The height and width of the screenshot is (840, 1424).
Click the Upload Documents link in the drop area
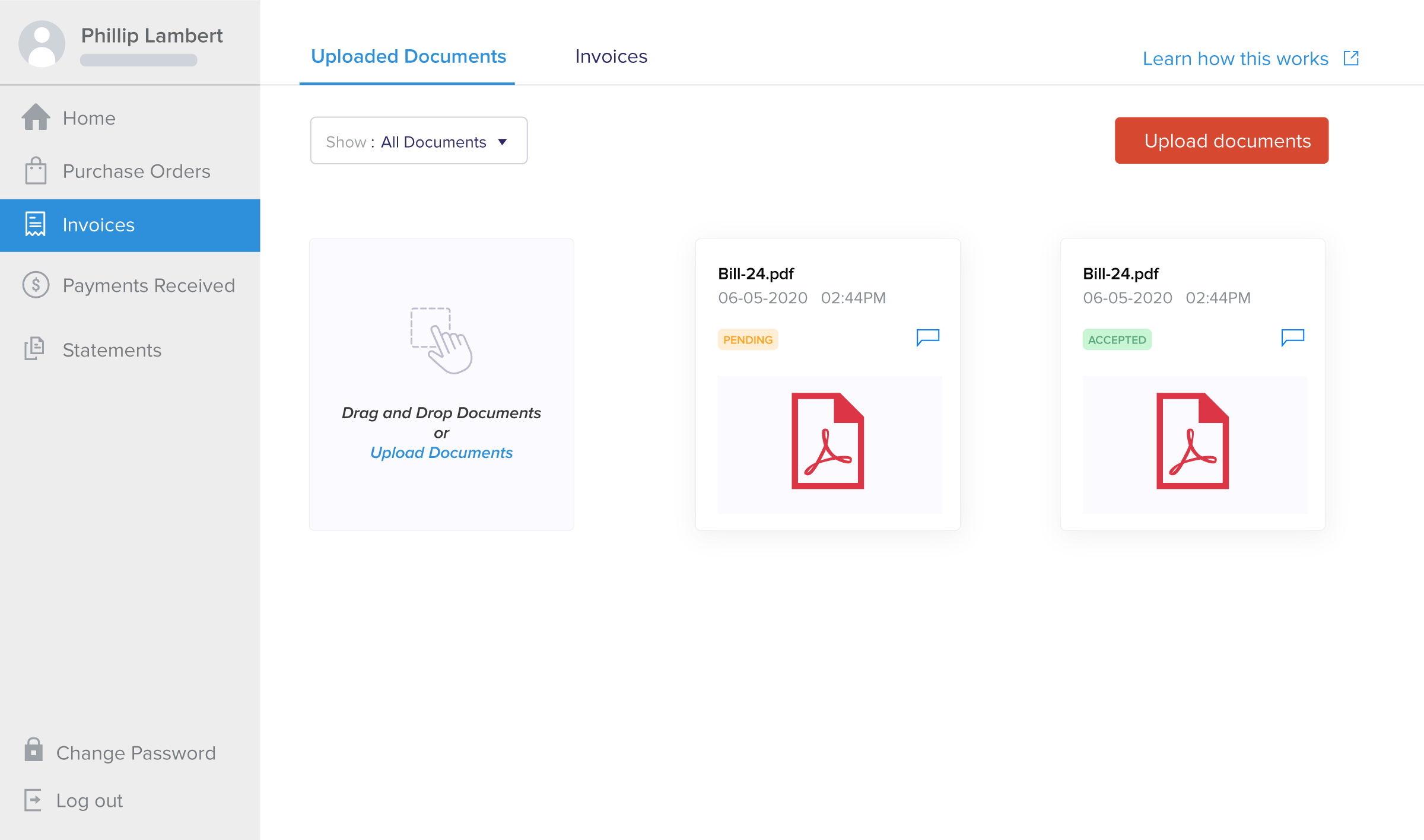tap(441, 453)
